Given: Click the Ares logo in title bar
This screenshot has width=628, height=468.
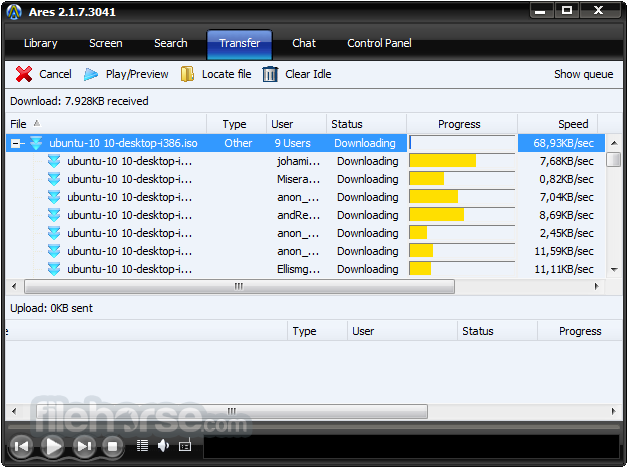Looking at the screenshot, I should coord(14,12).
